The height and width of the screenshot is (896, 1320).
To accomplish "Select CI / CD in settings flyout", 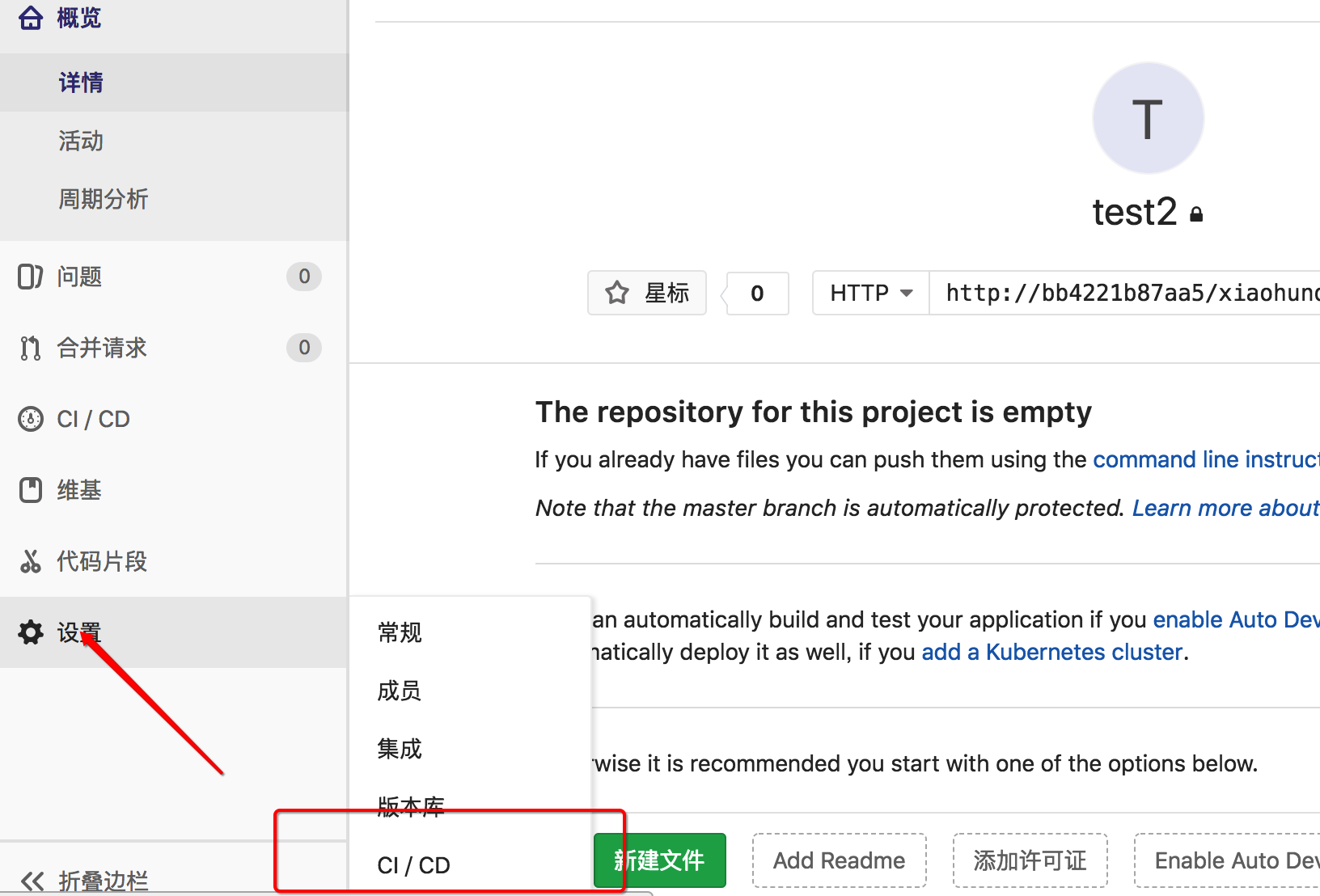I will pos(413,865).
